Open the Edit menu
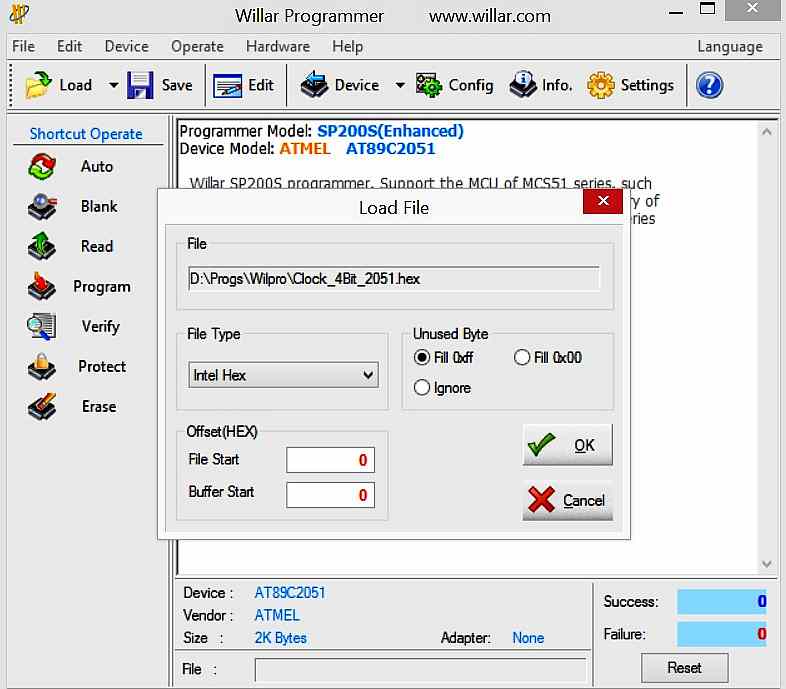Viewport: 786px width, 689px height. tap(69, 47)
